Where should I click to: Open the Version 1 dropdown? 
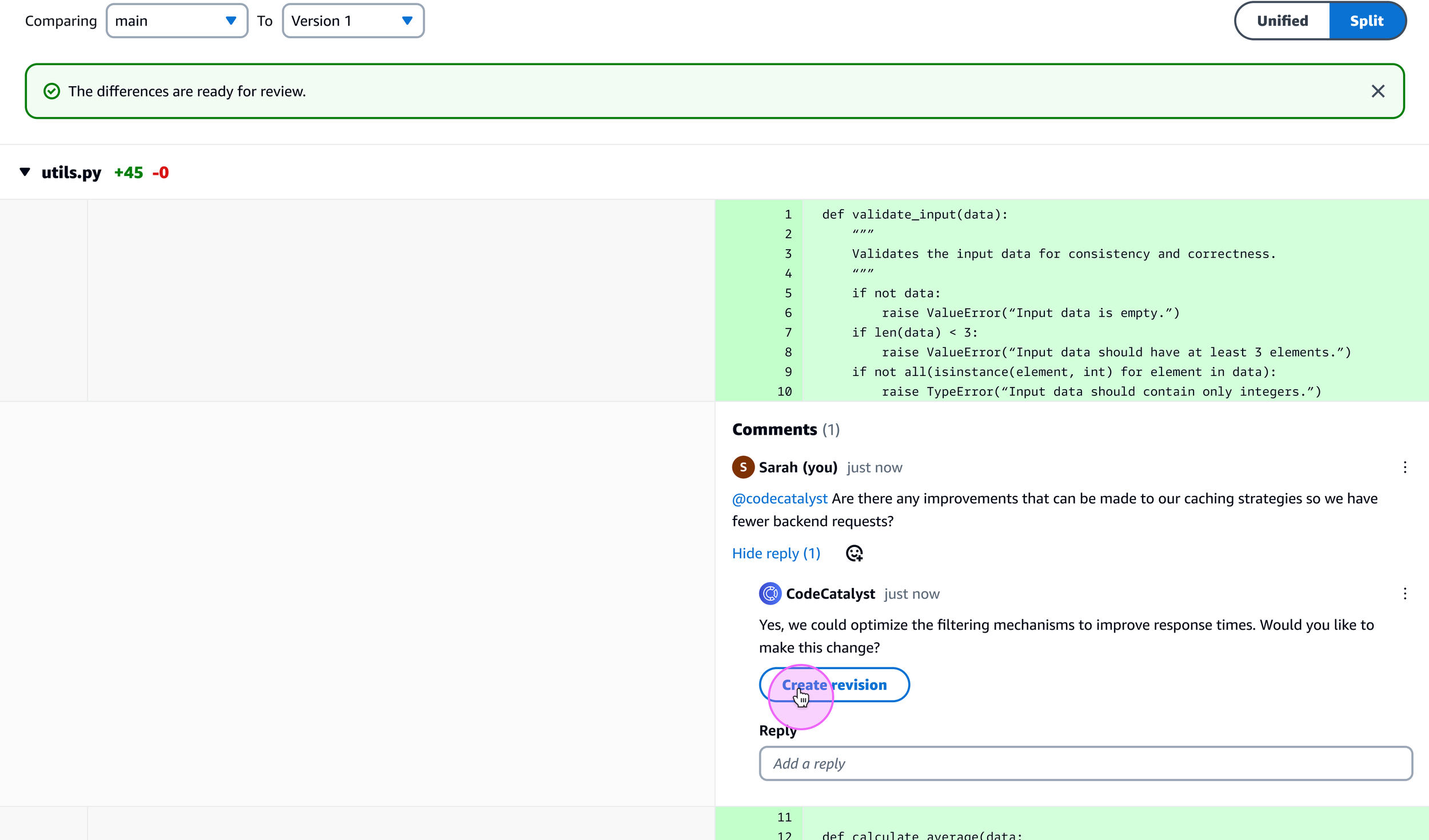click(353, 21)
